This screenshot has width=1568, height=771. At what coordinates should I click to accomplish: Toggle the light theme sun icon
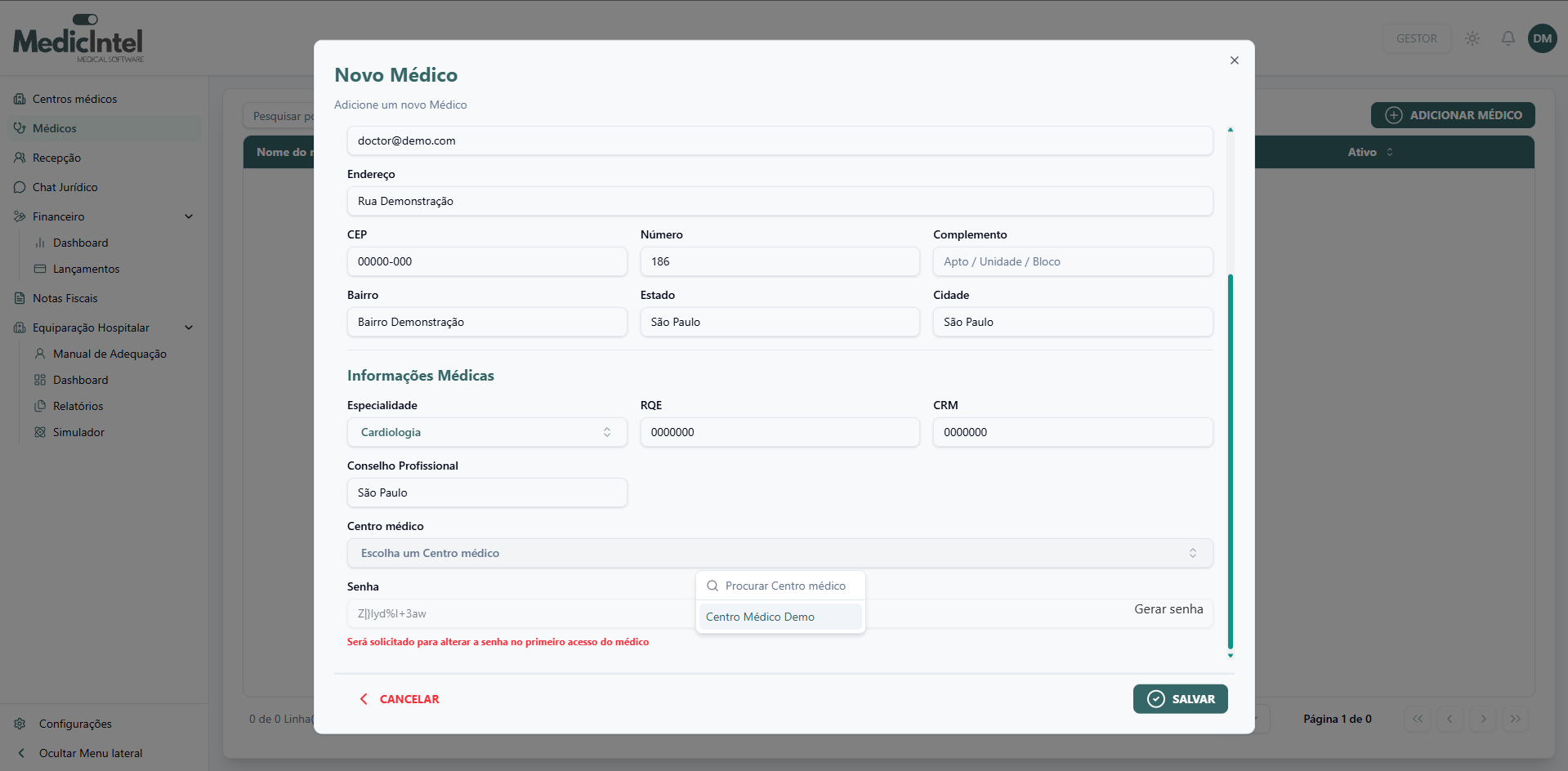coord(1472,38)
